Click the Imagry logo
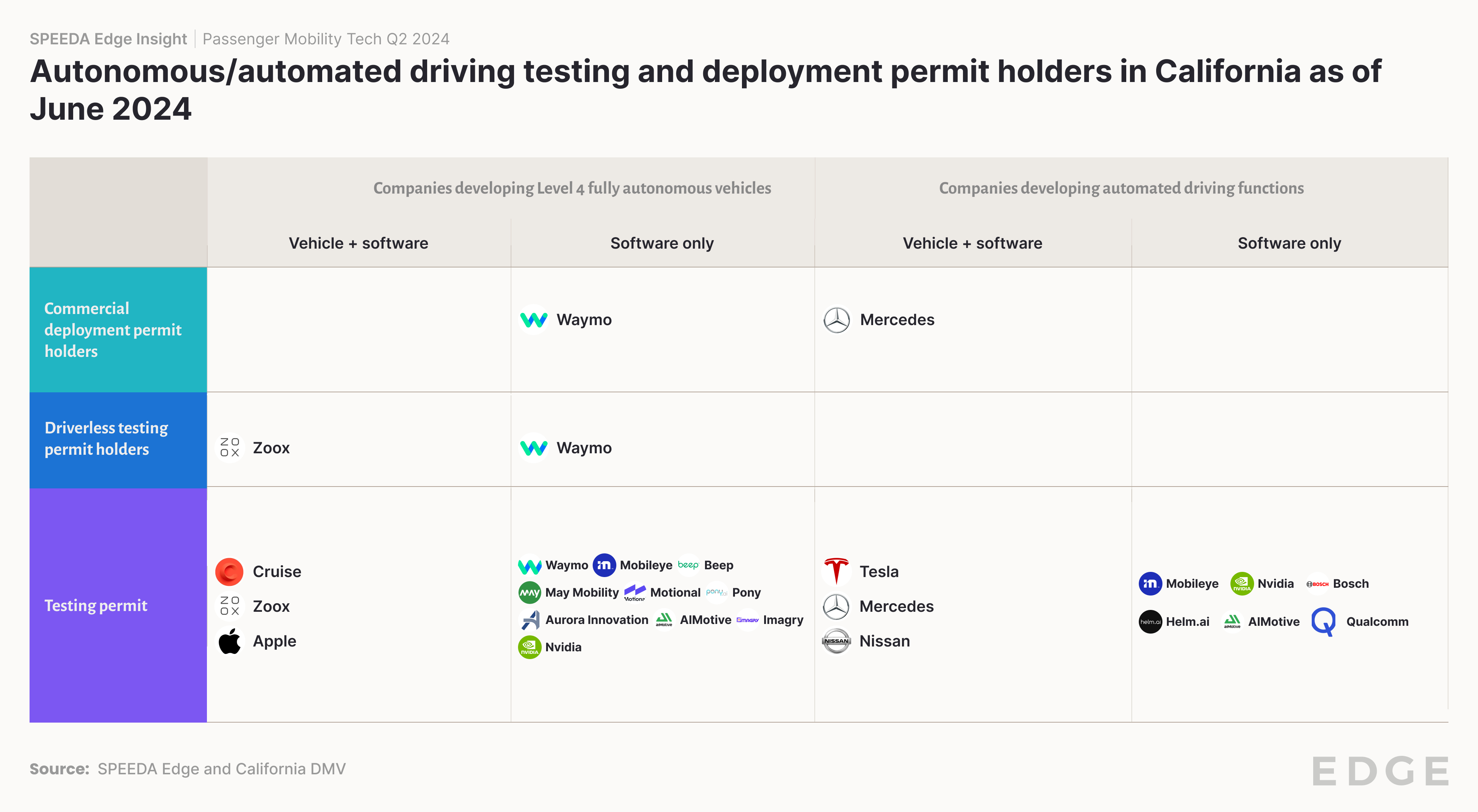Screen dimensions: 1478x812 (747, 620)
